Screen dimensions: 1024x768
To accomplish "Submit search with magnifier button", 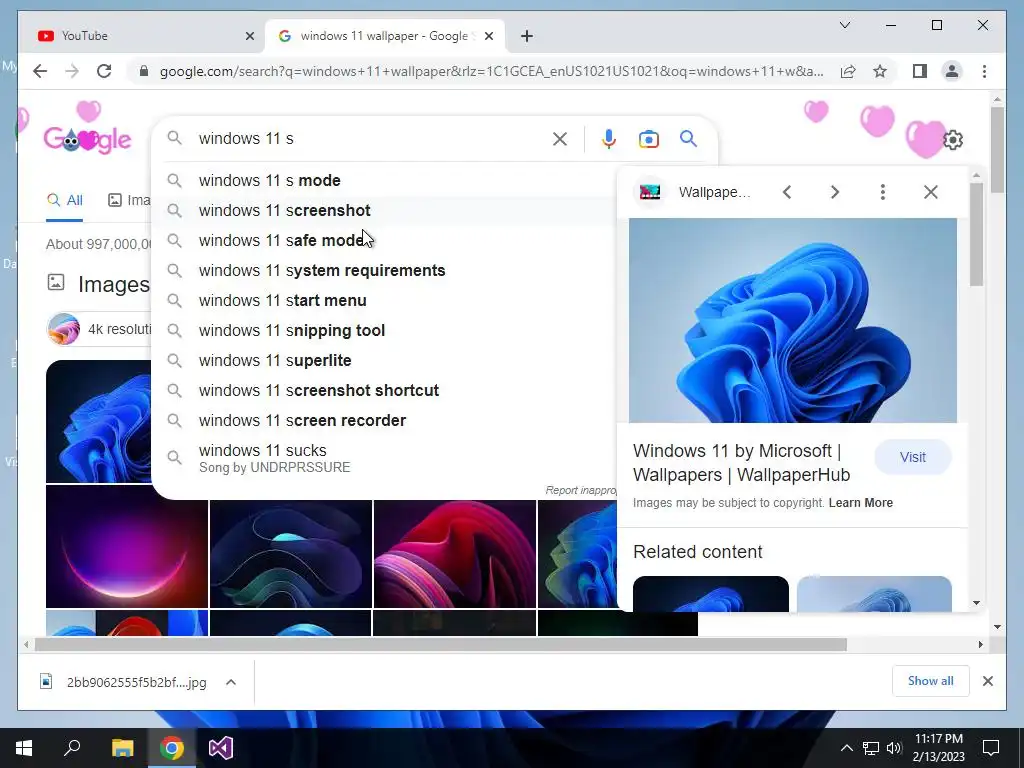I will pyautogui.click(x=688, y=138).
